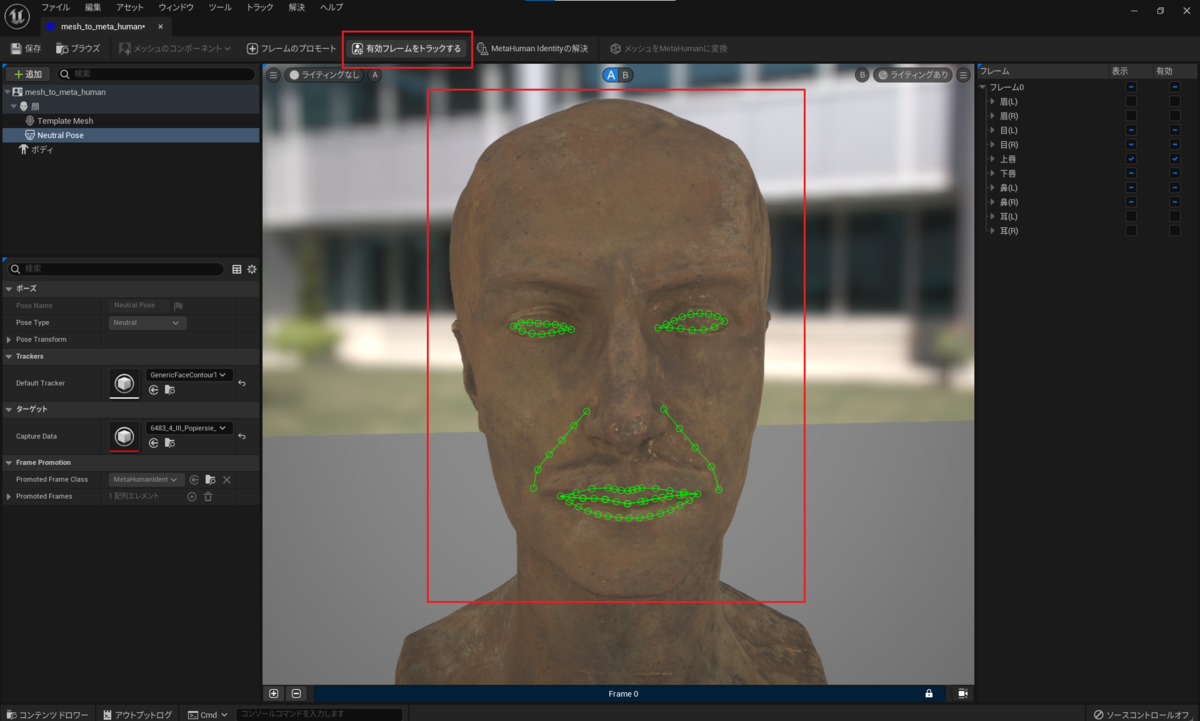Click フレームのプロモート button
This screenshot has height=721, width=1200.
(x=292, y=48)
